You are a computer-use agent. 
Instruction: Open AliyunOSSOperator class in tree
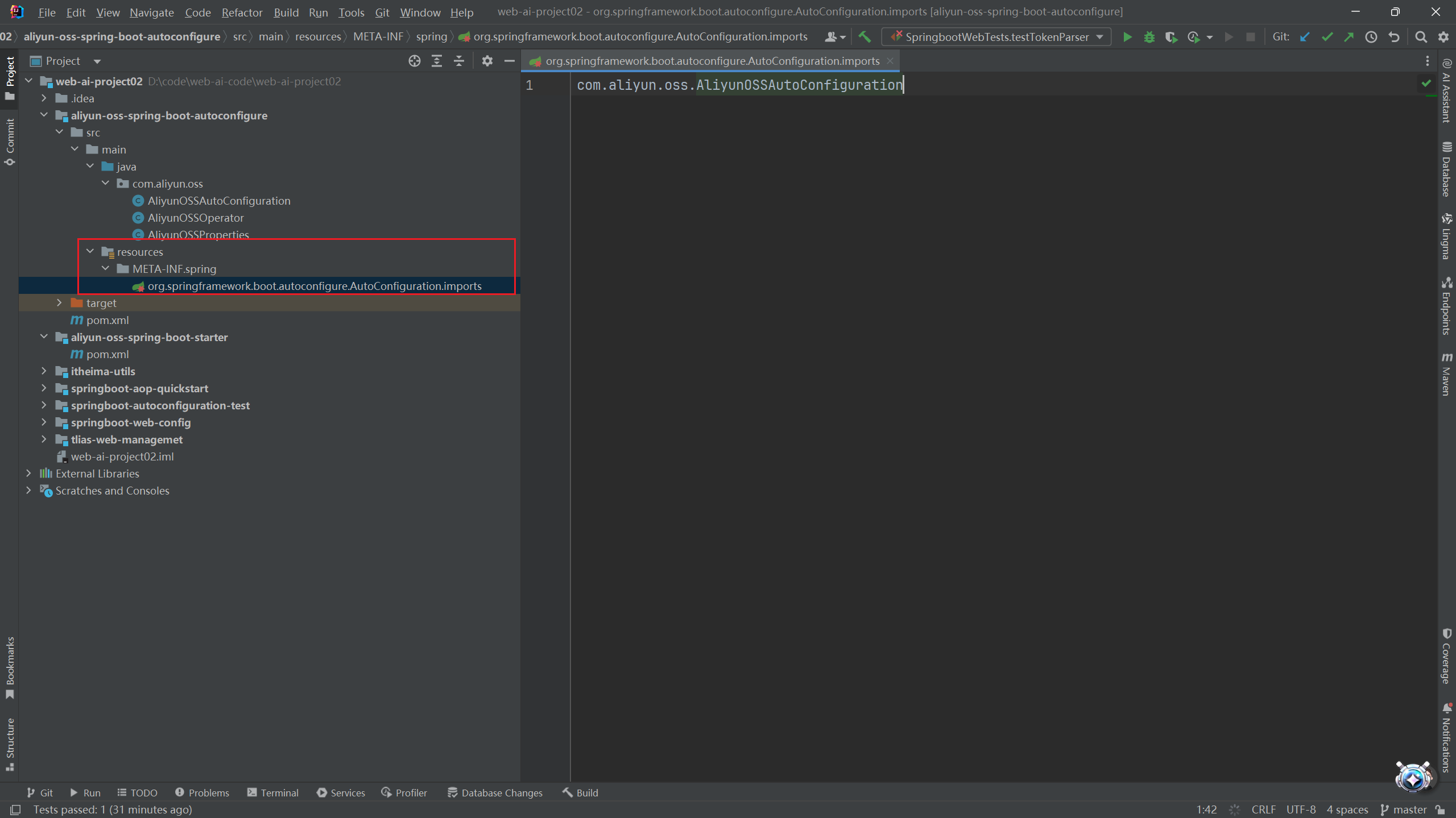[195, 218]
